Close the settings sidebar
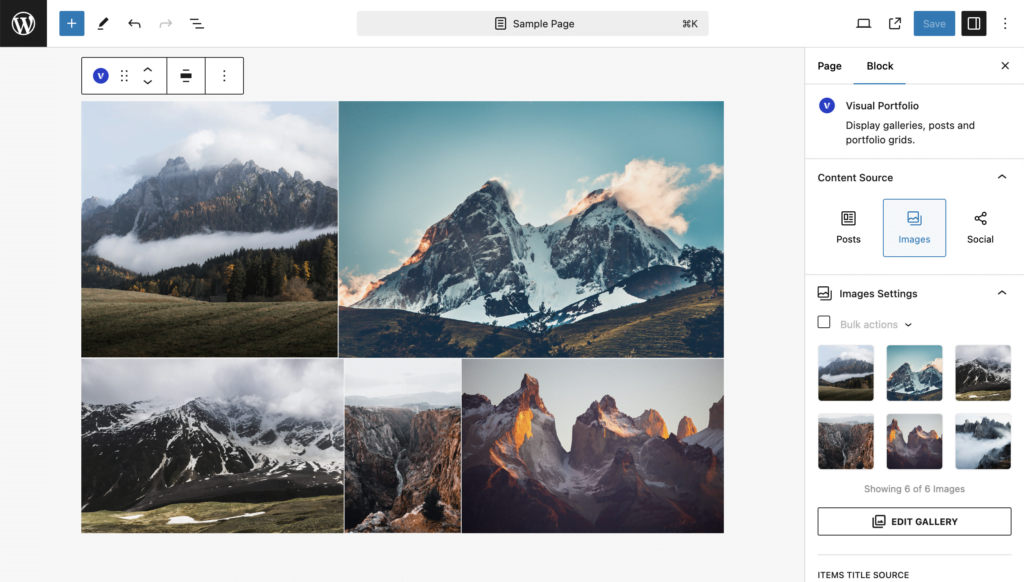 pos(1005,66)
